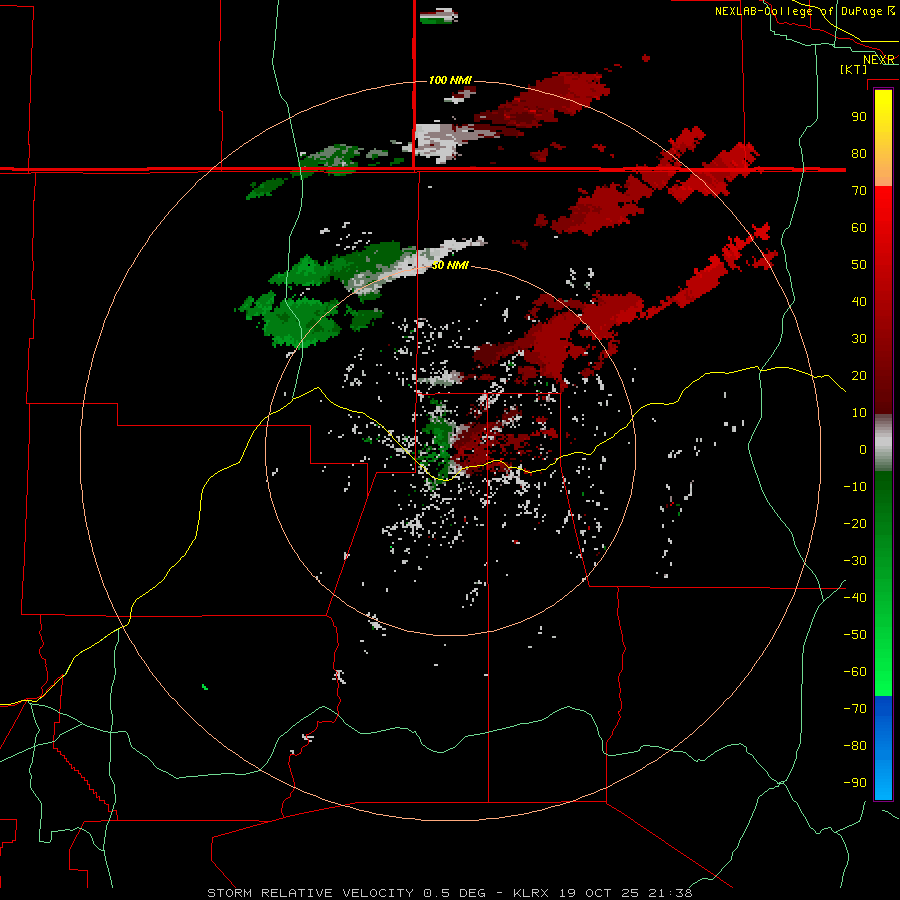
Task: Click the KLRX radar site identifier
Action: click(x=531, y=893)
